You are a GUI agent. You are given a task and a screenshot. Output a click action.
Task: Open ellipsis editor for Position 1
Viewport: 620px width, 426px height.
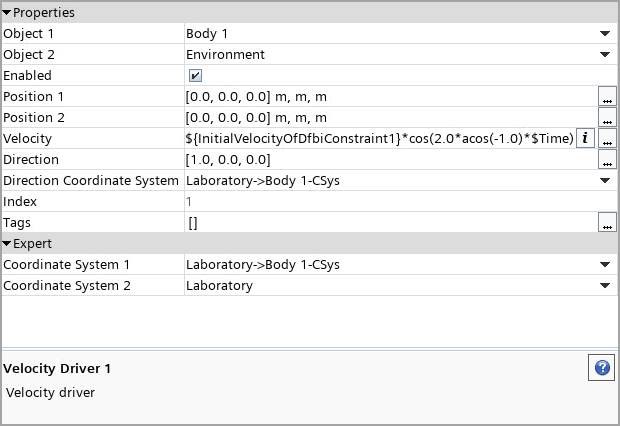[607, 97]
